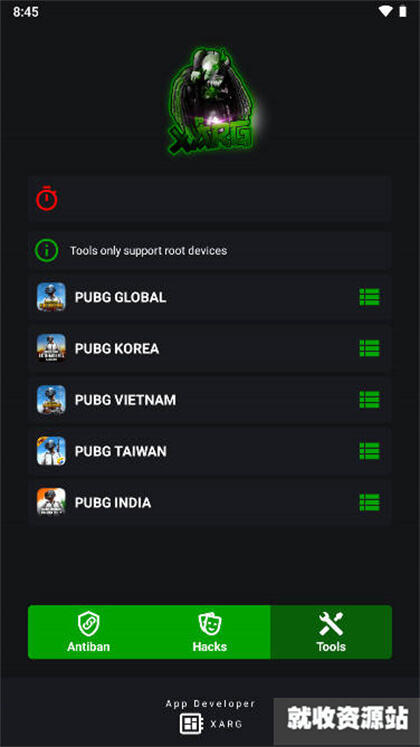Choose the PUBG INDIA game icon
The height and width of the screenshot is (747, 420).
[x=51, y=502]
